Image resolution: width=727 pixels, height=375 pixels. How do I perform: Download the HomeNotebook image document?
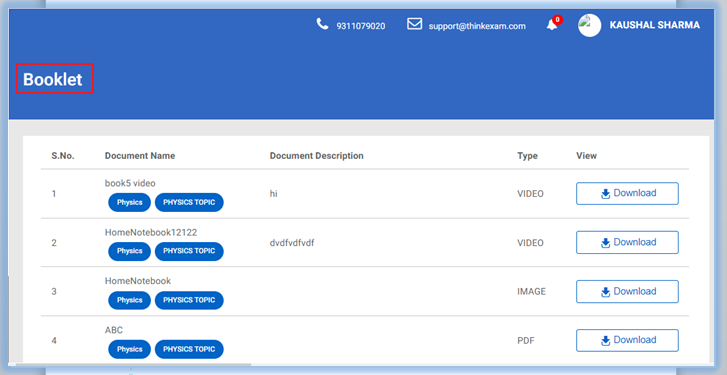tap(627, 292)
